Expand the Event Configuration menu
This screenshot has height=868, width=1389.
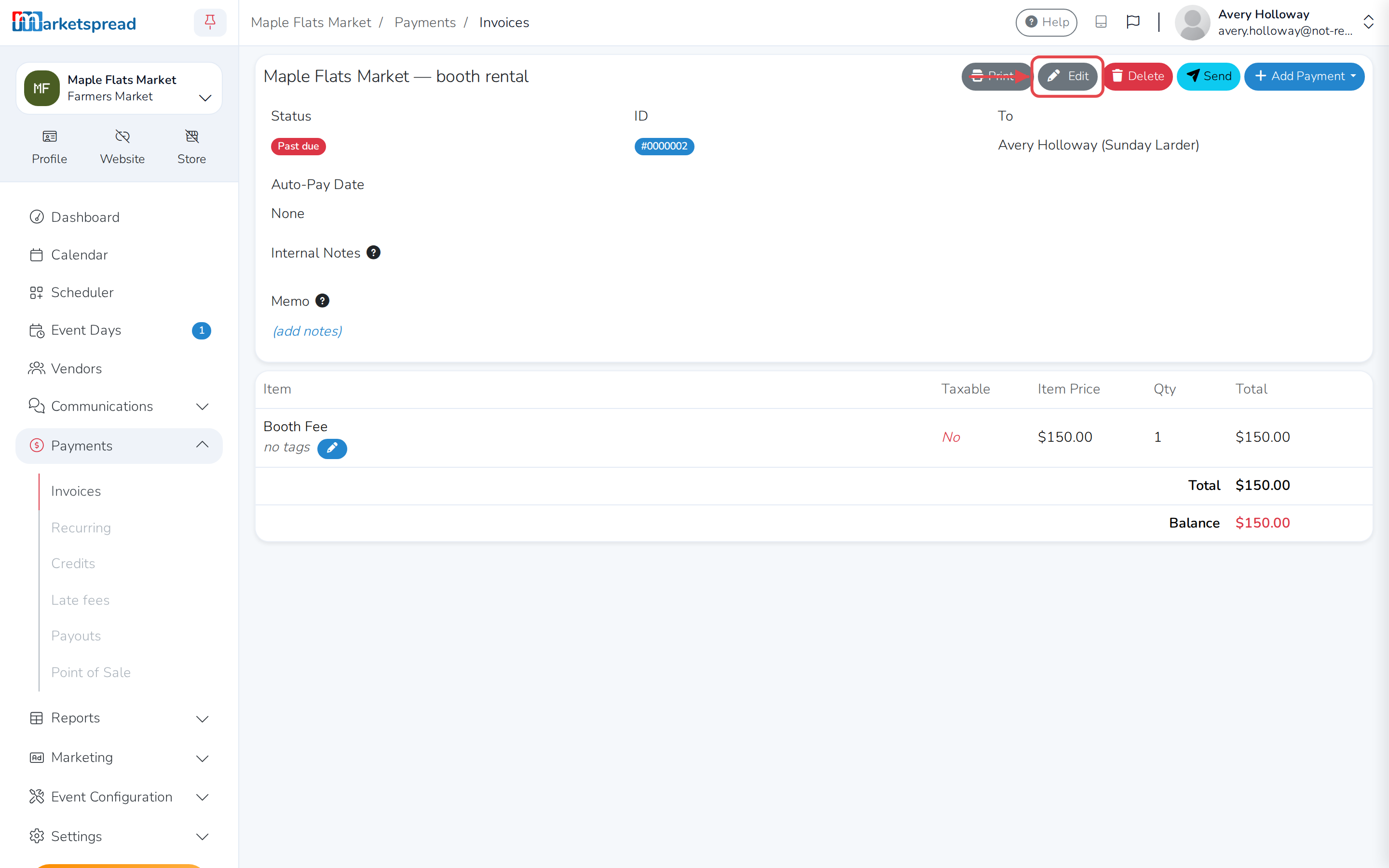(x=119, y=797)
